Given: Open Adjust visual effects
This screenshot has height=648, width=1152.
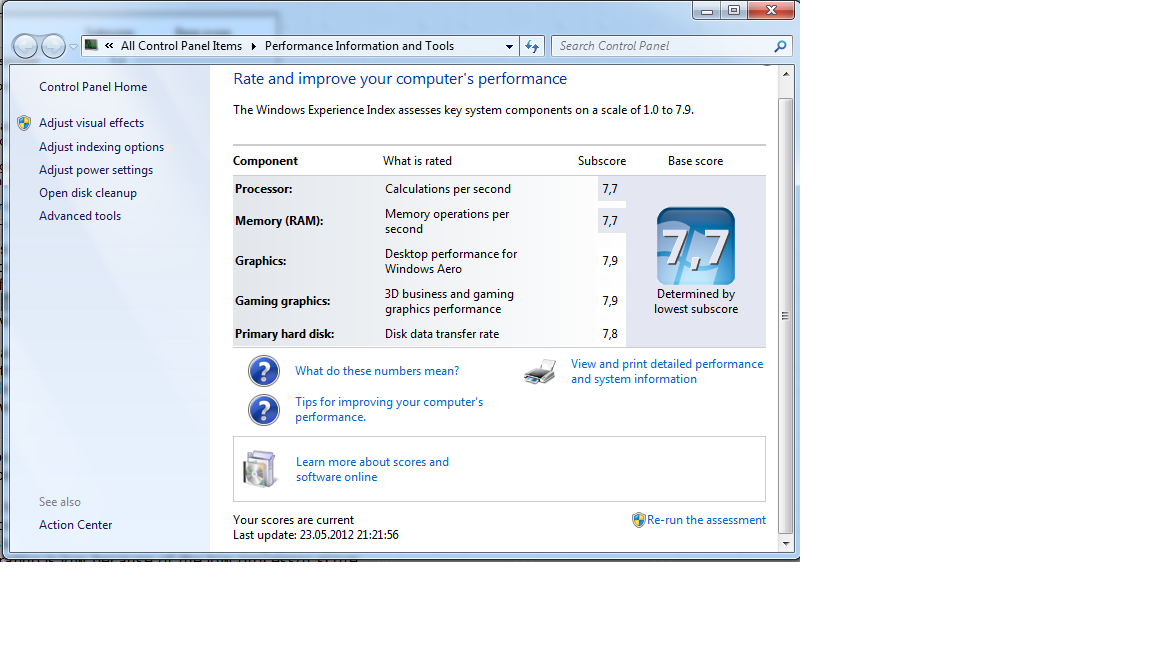Looking at the screenshot, I should (91, 123).
